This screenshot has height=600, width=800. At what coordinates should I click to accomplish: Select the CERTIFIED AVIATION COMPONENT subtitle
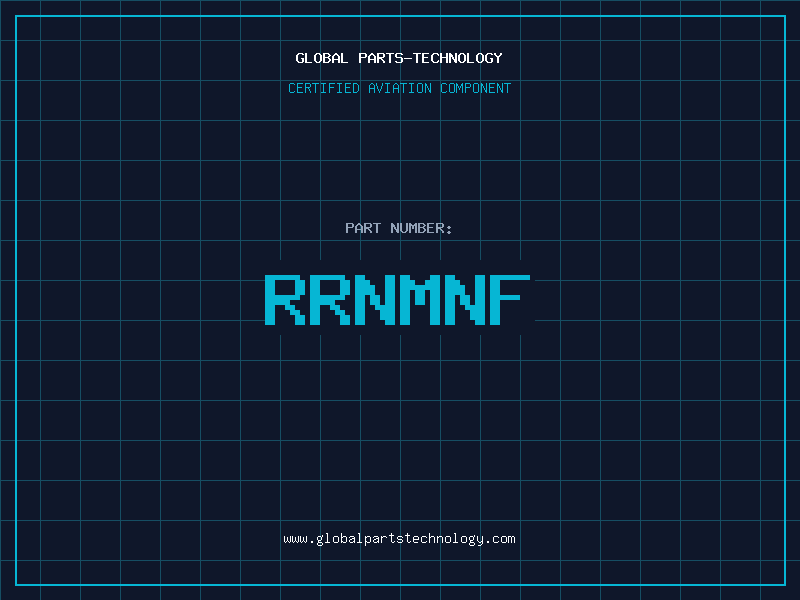(399, 88)
